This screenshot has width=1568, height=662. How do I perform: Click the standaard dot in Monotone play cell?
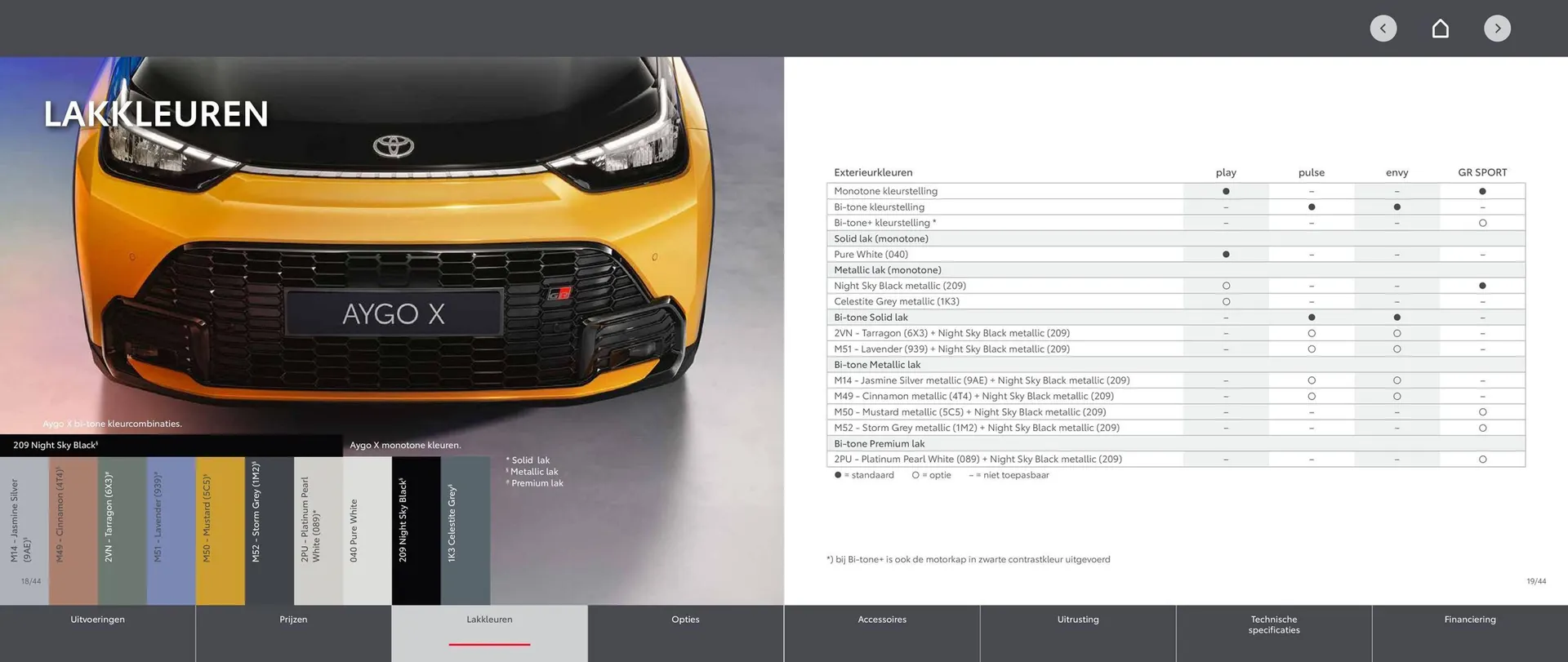[1226, 191]
